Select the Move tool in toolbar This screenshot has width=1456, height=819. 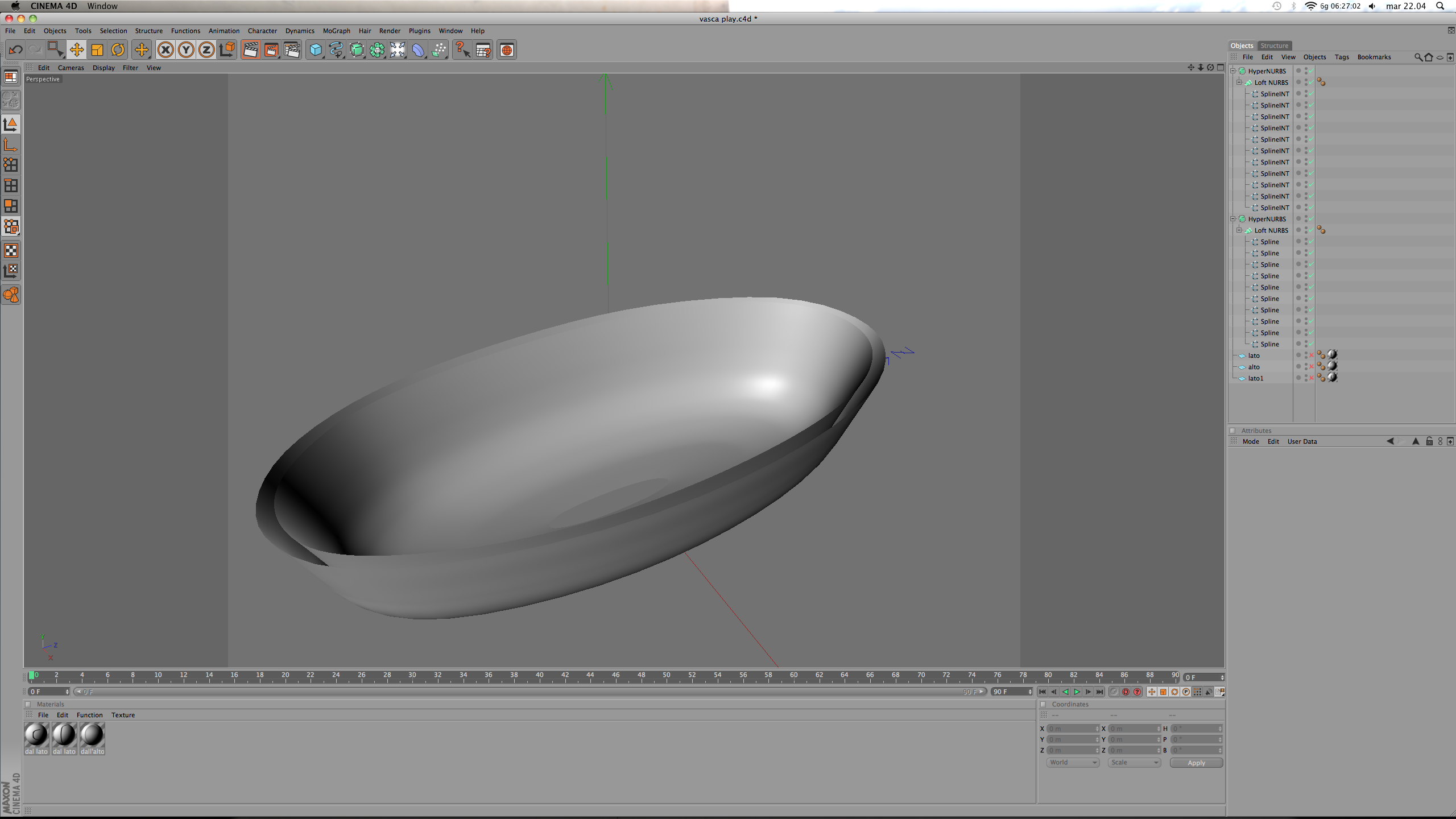click(x=76, y=50)
